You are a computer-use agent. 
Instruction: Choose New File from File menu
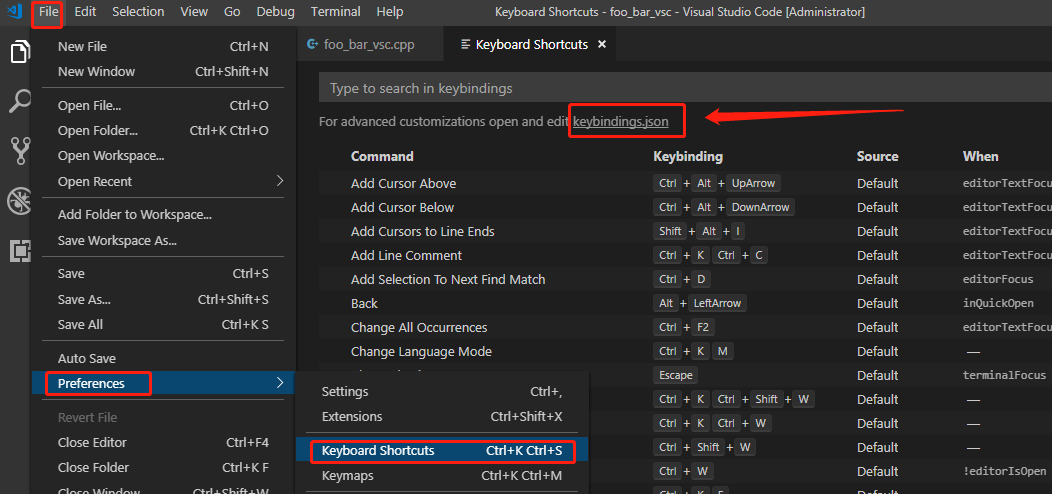click(163, 46)
